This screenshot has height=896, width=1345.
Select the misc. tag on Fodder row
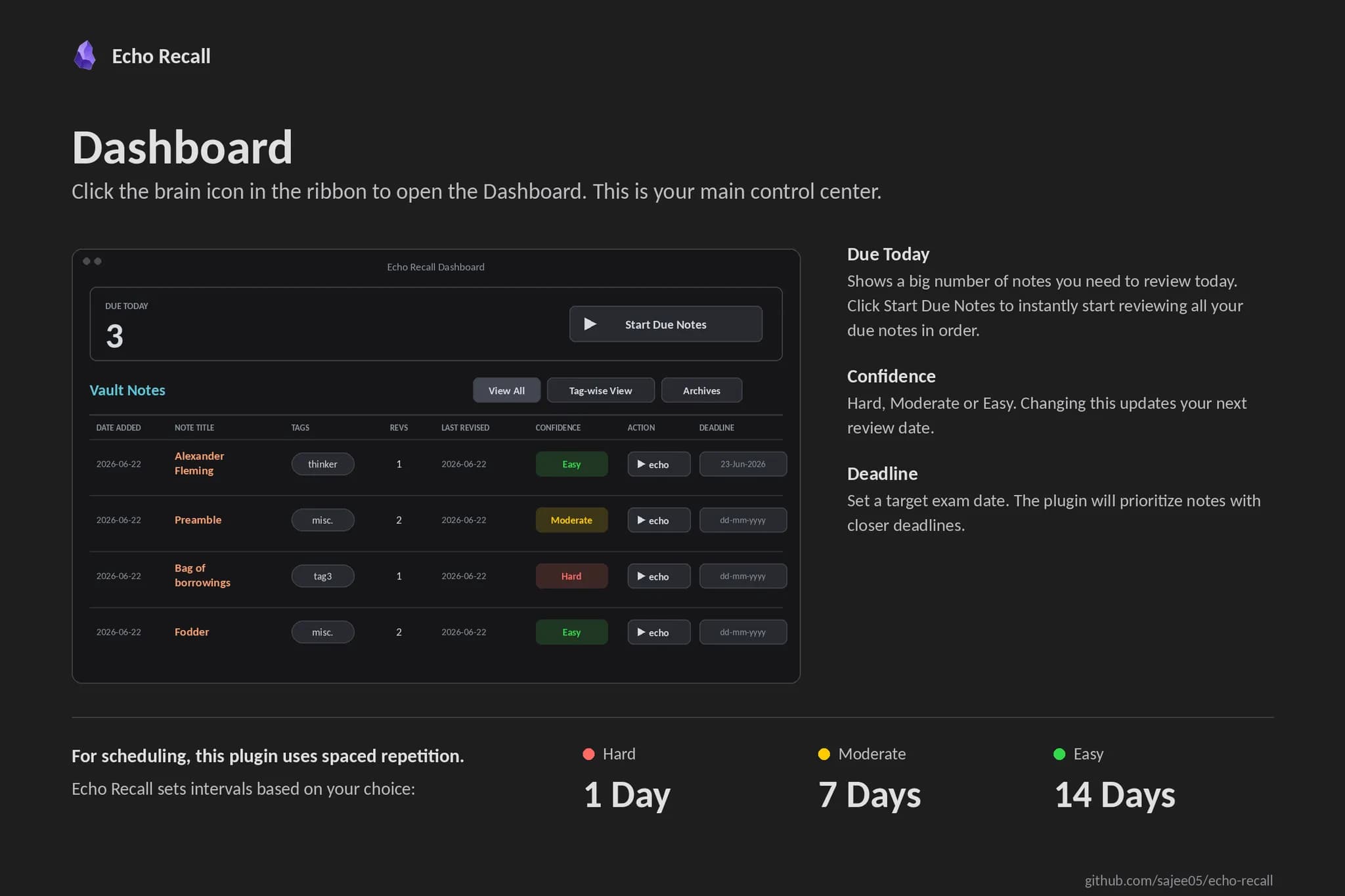[x=322, y=632]
